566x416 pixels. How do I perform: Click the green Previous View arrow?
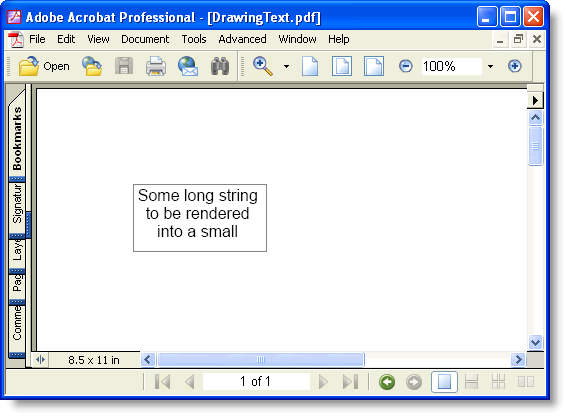387,382
